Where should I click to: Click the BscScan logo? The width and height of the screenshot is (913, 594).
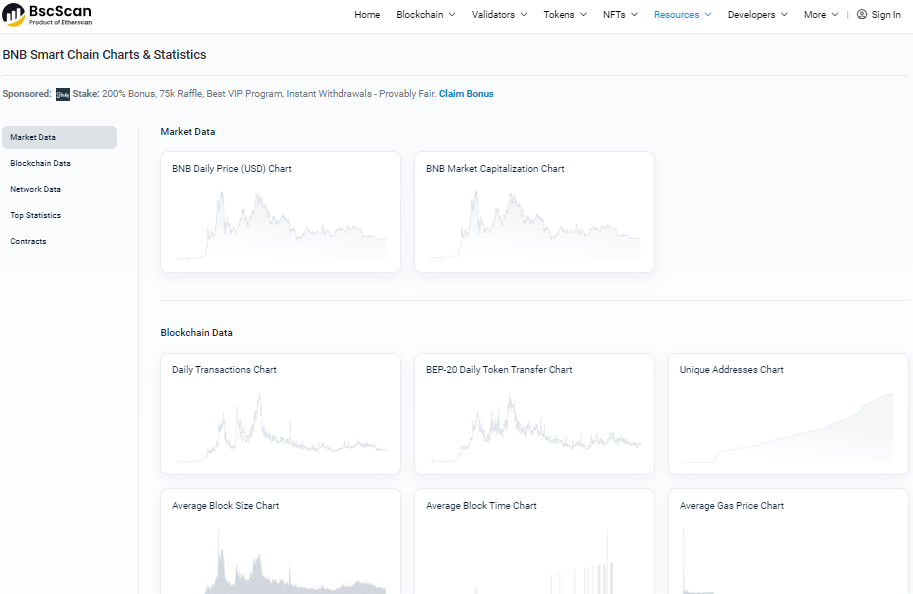tap(47, 14)
